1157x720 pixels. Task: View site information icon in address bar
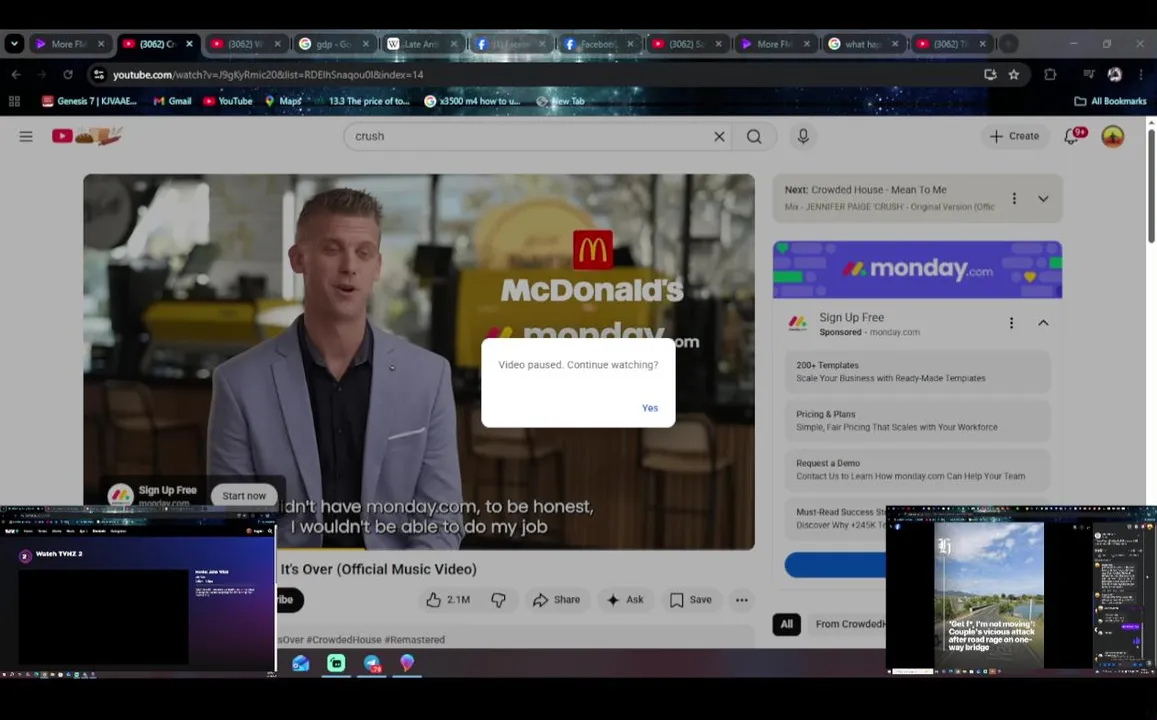click(98, 75)
